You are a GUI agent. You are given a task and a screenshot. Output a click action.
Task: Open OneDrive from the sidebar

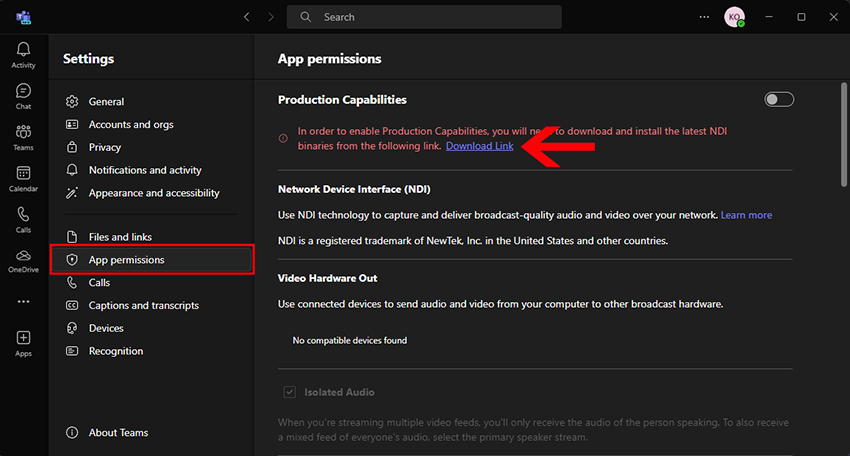tap(23, 260)
